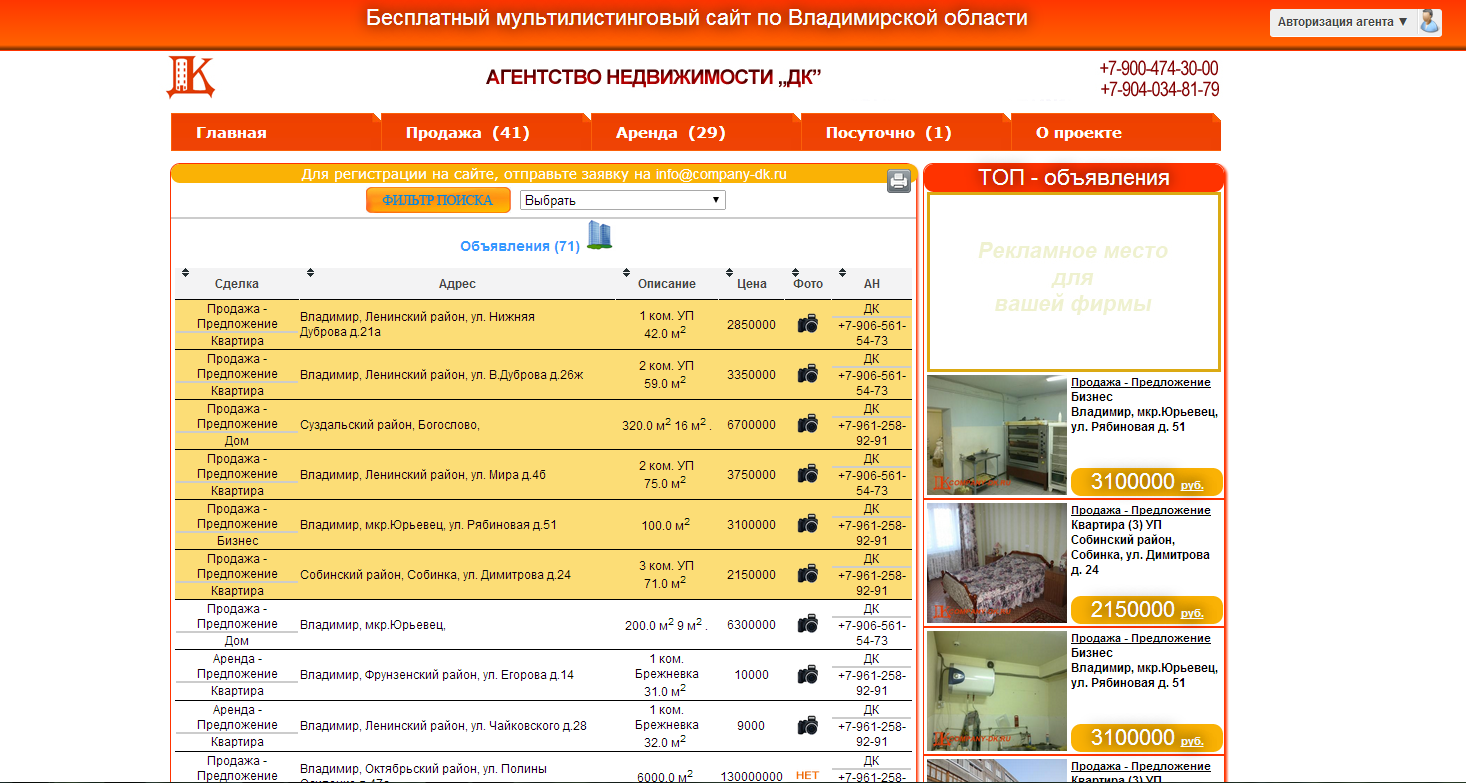Sort the table by the Сделка column arrow
Image resolution: width=1466 pixels, height=783 pixels.
185,273
